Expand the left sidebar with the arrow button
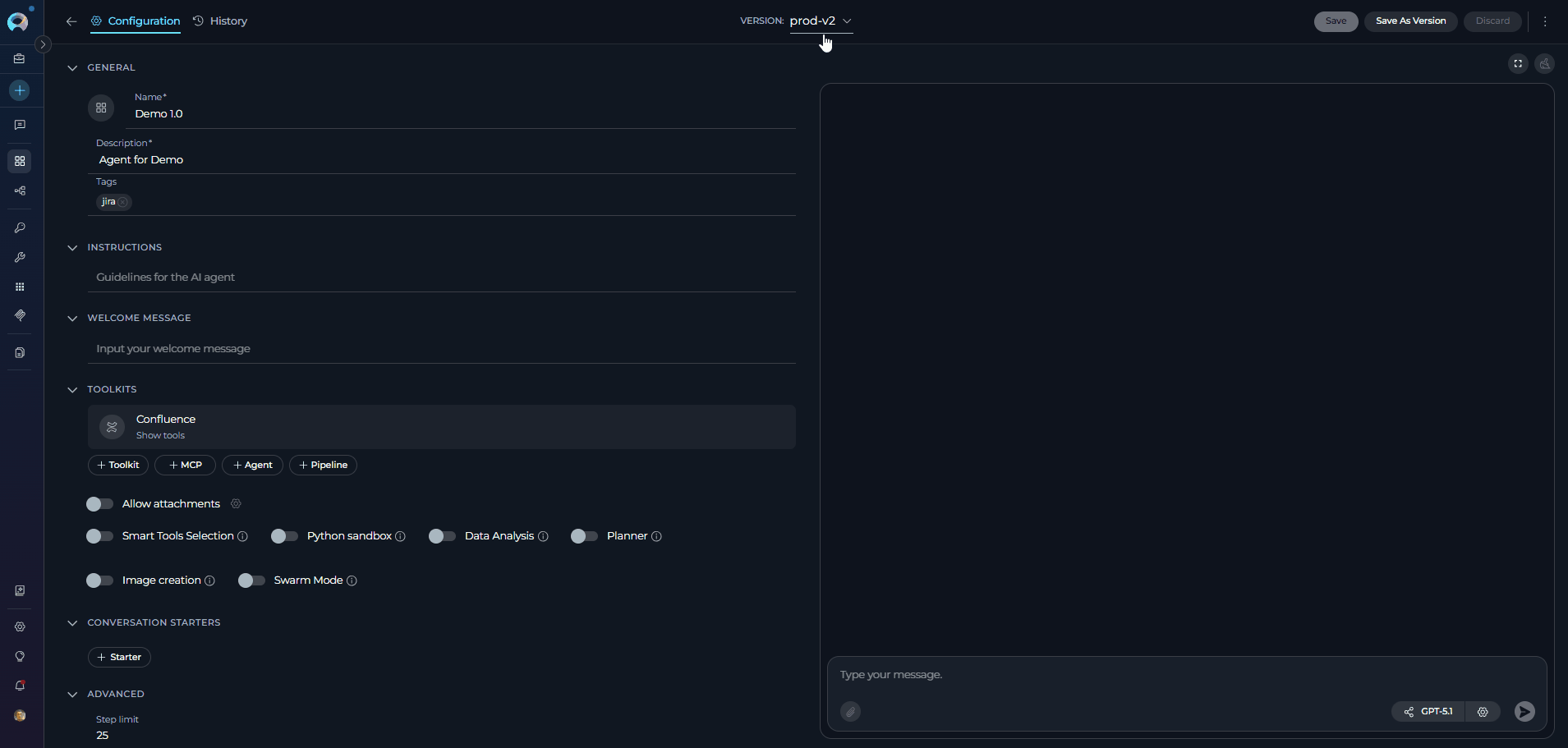 (44, 44)
